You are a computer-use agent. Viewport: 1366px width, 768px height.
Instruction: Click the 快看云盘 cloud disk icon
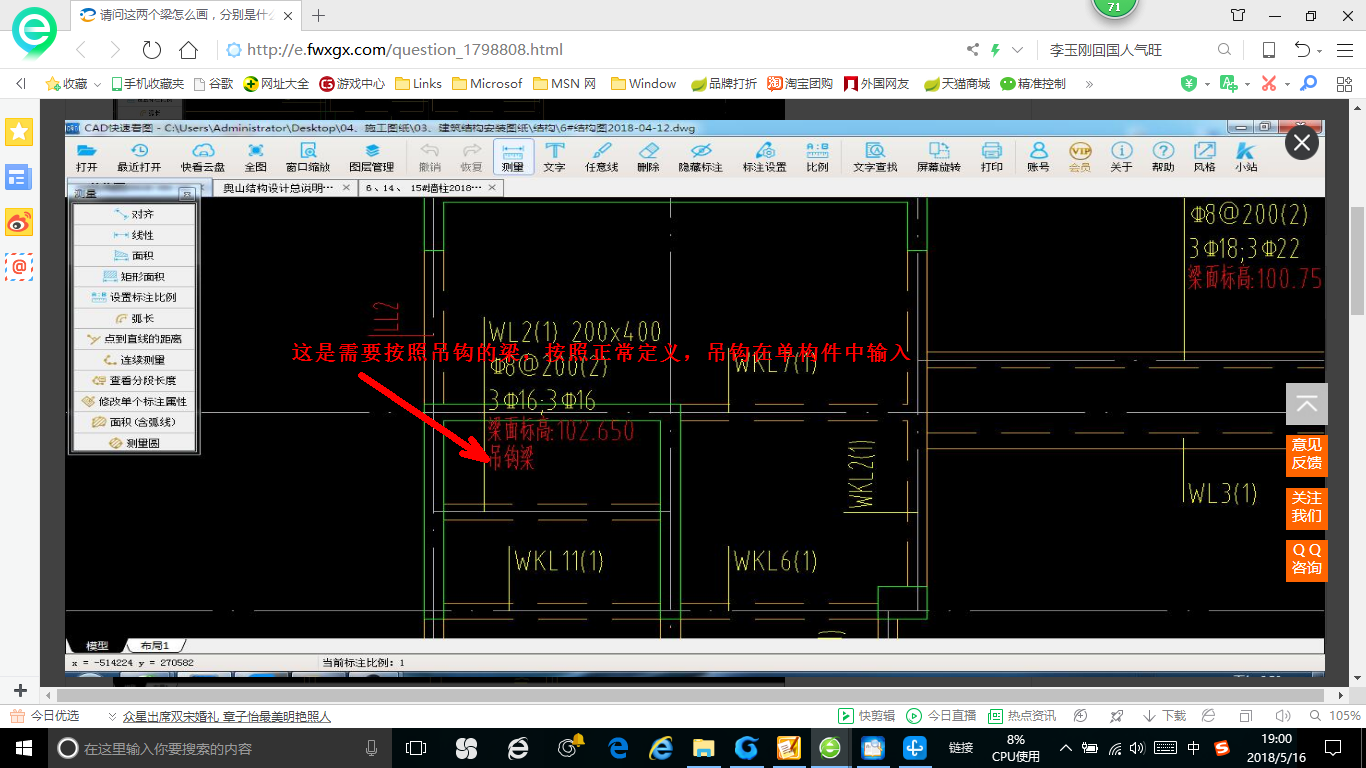pyautogui.click(x=203, y=157)
